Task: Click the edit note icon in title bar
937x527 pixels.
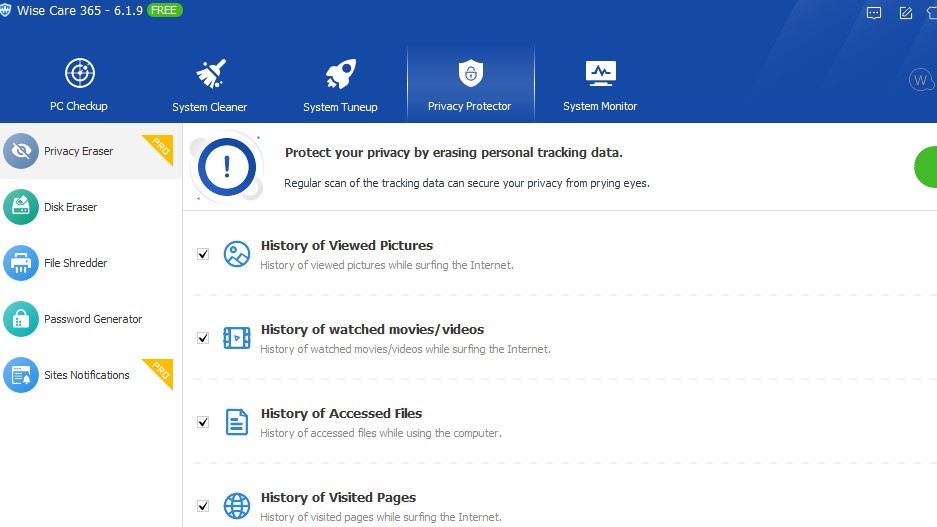Action: [x=906, y=13]
